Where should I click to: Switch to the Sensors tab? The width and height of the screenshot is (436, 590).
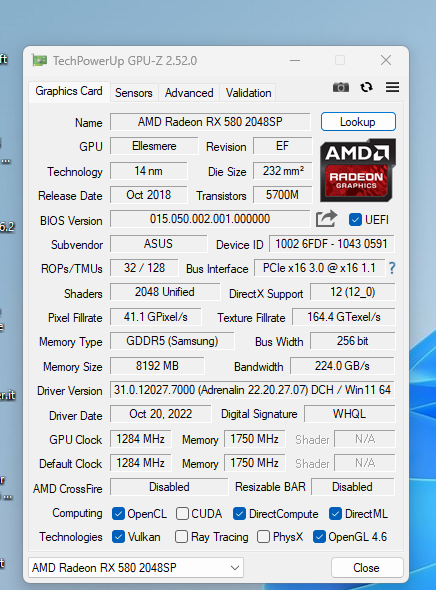click(x=134, y=93)
